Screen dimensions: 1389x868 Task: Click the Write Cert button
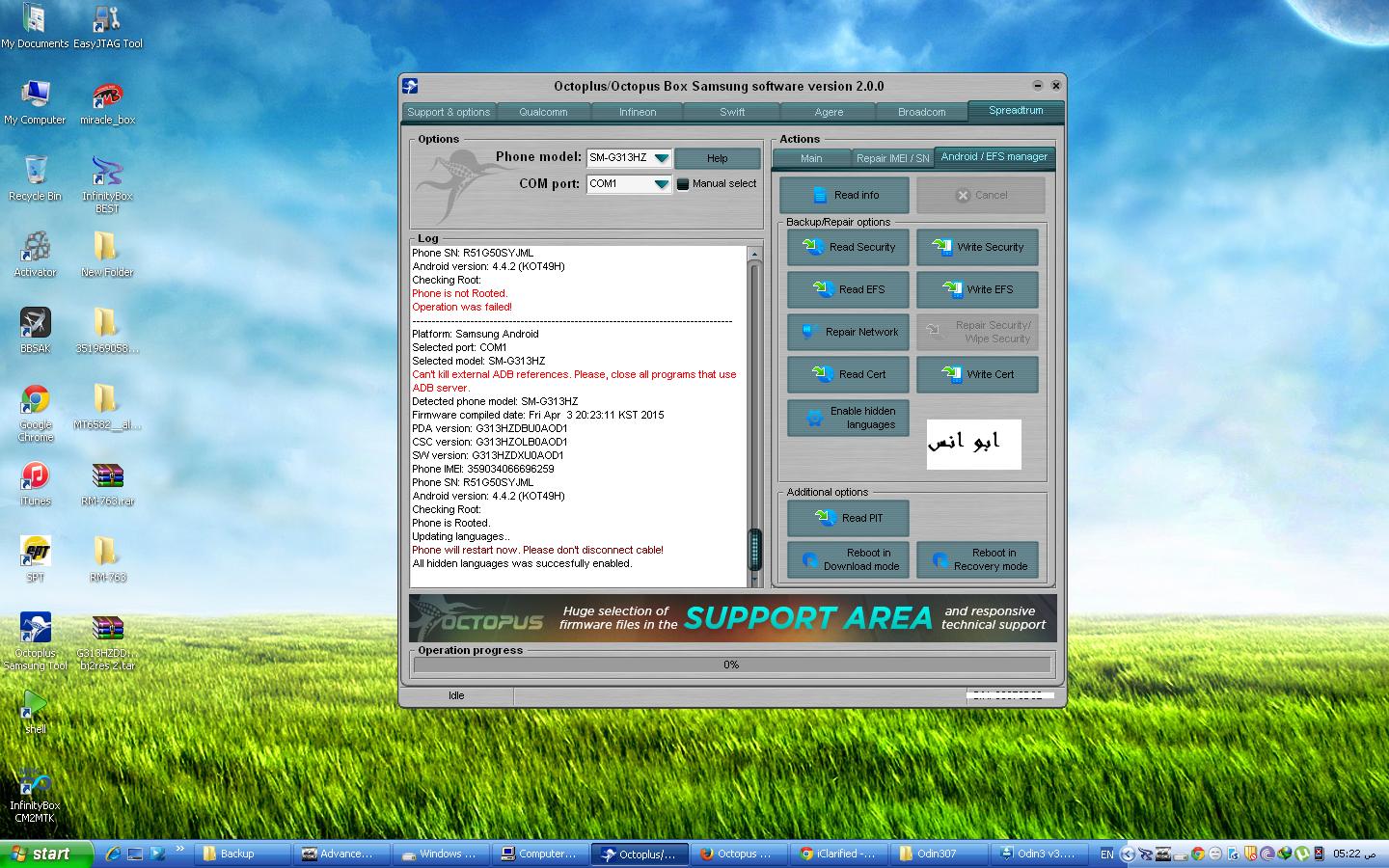[x=977, y=374]
